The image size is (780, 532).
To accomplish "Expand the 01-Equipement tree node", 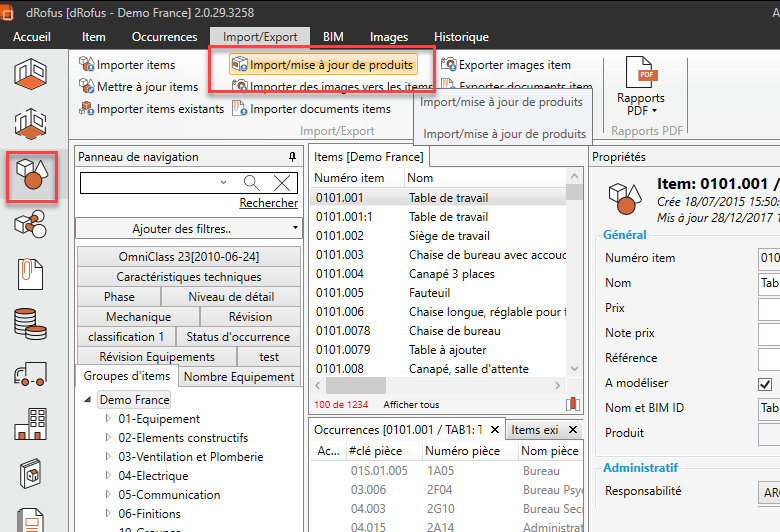I will click(x=108, y=420).
